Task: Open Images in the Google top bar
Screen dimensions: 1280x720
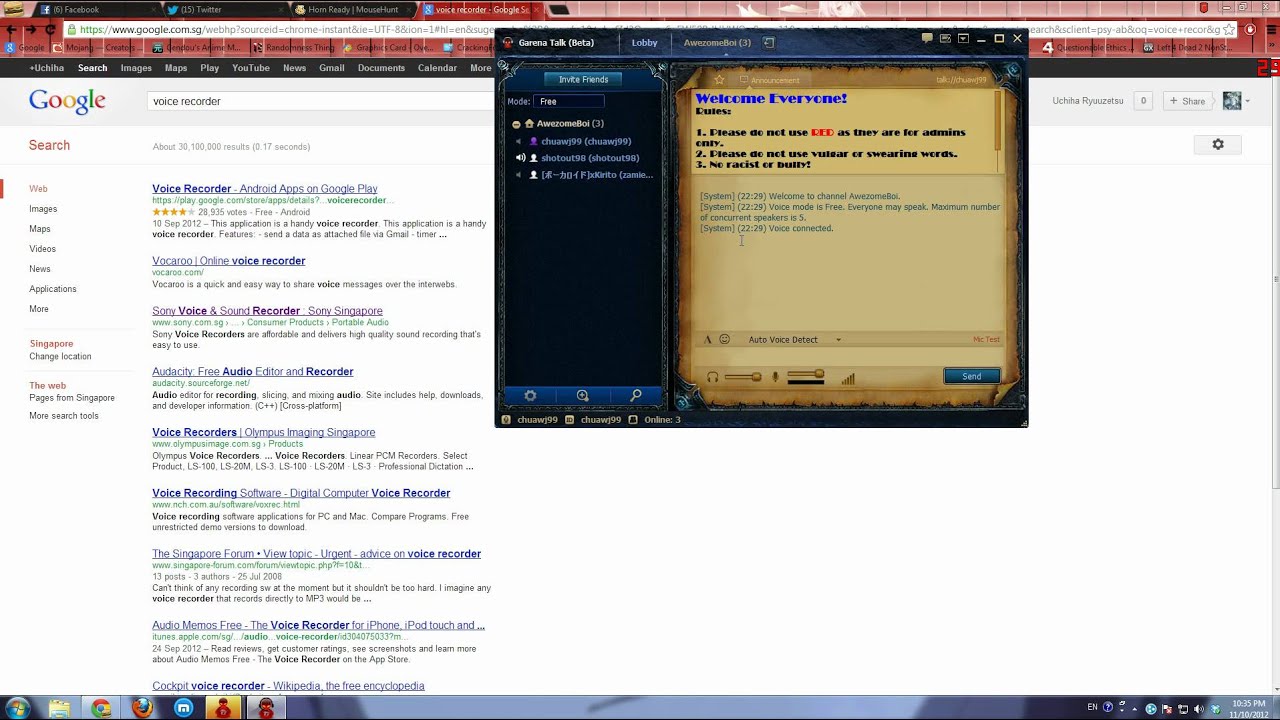Action: (x=136, y=68)
